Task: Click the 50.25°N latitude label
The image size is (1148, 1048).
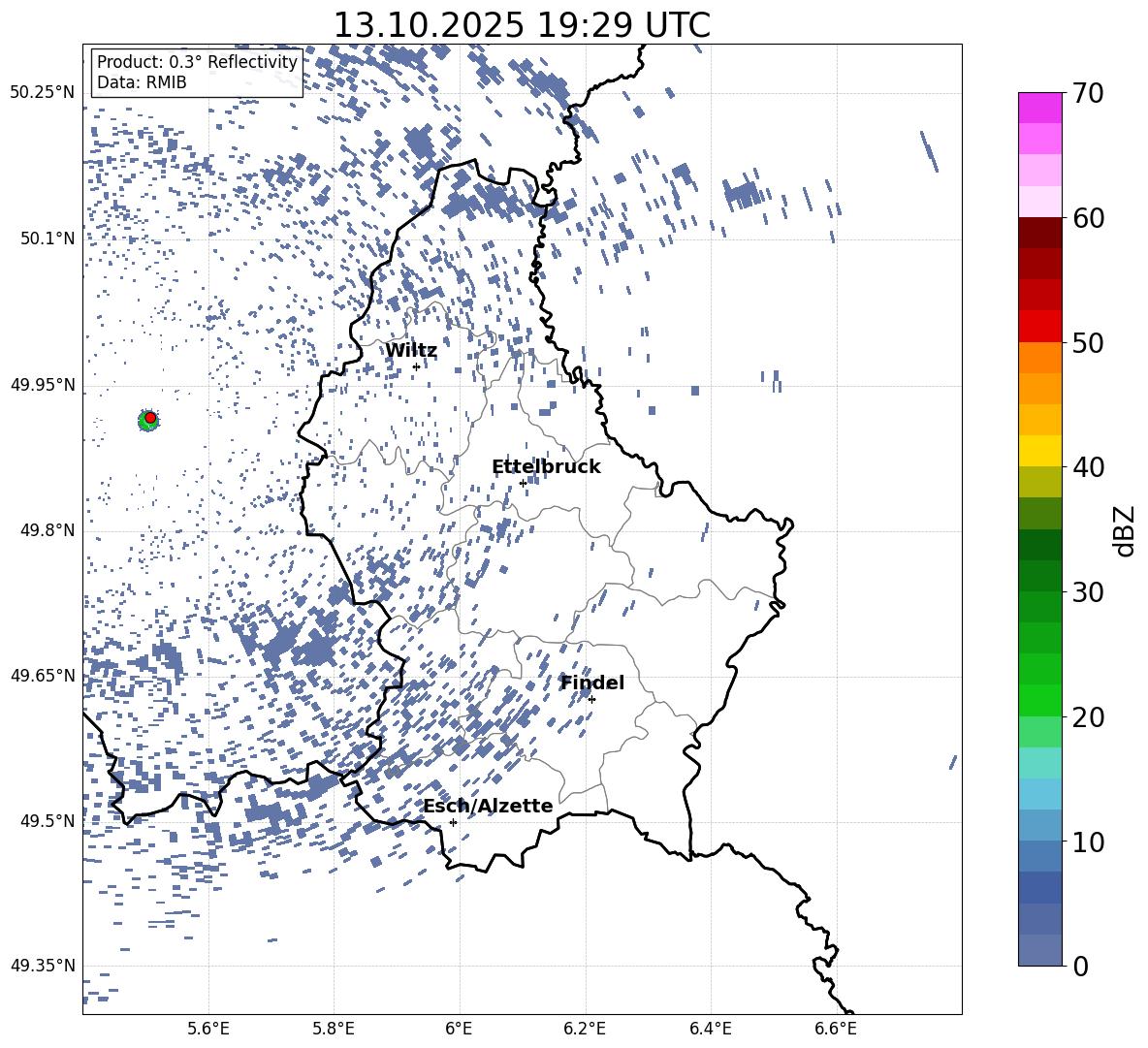Action: point(43,93)
